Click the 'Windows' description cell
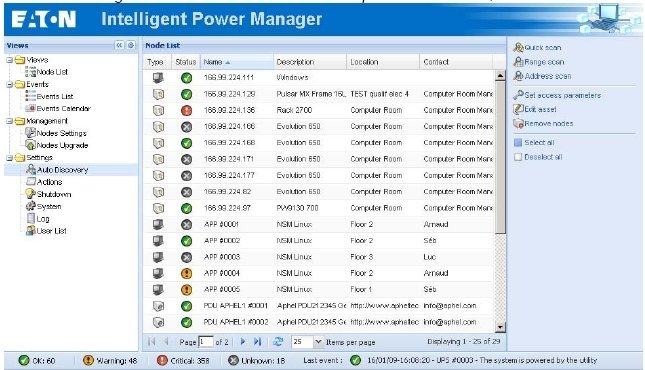This screenshot has height=370, width=645. (x=292, y=78)
